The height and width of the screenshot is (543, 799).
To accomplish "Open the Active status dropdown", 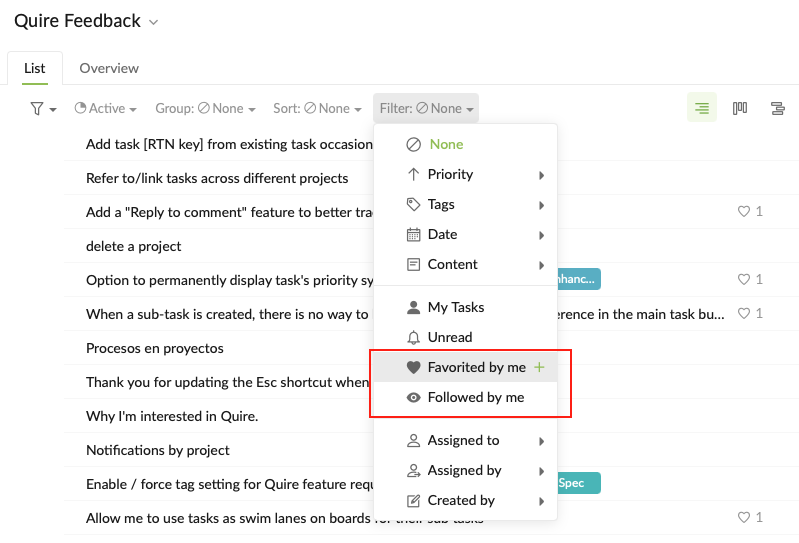I will coord(105,108).
